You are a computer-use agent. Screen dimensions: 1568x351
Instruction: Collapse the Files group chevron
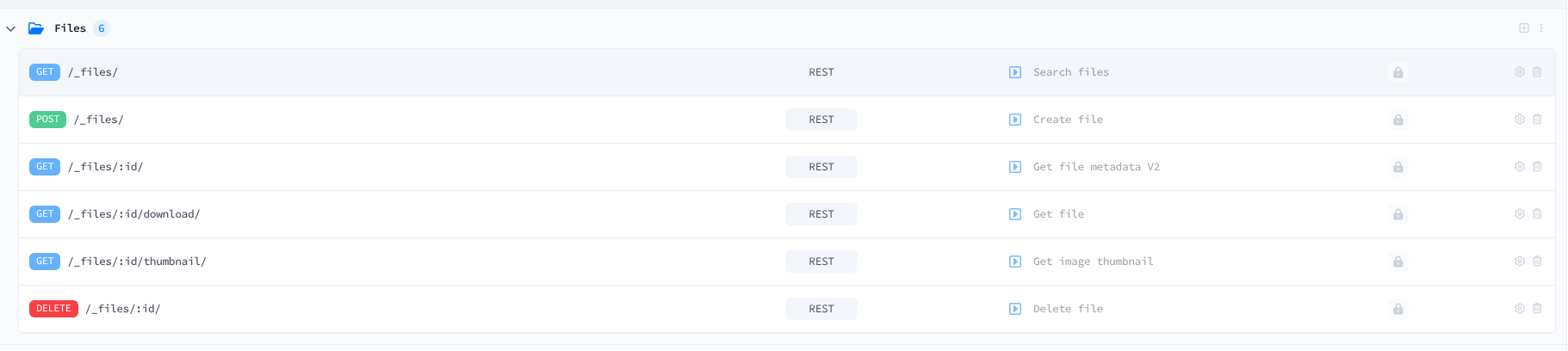(x=10, y=28)
